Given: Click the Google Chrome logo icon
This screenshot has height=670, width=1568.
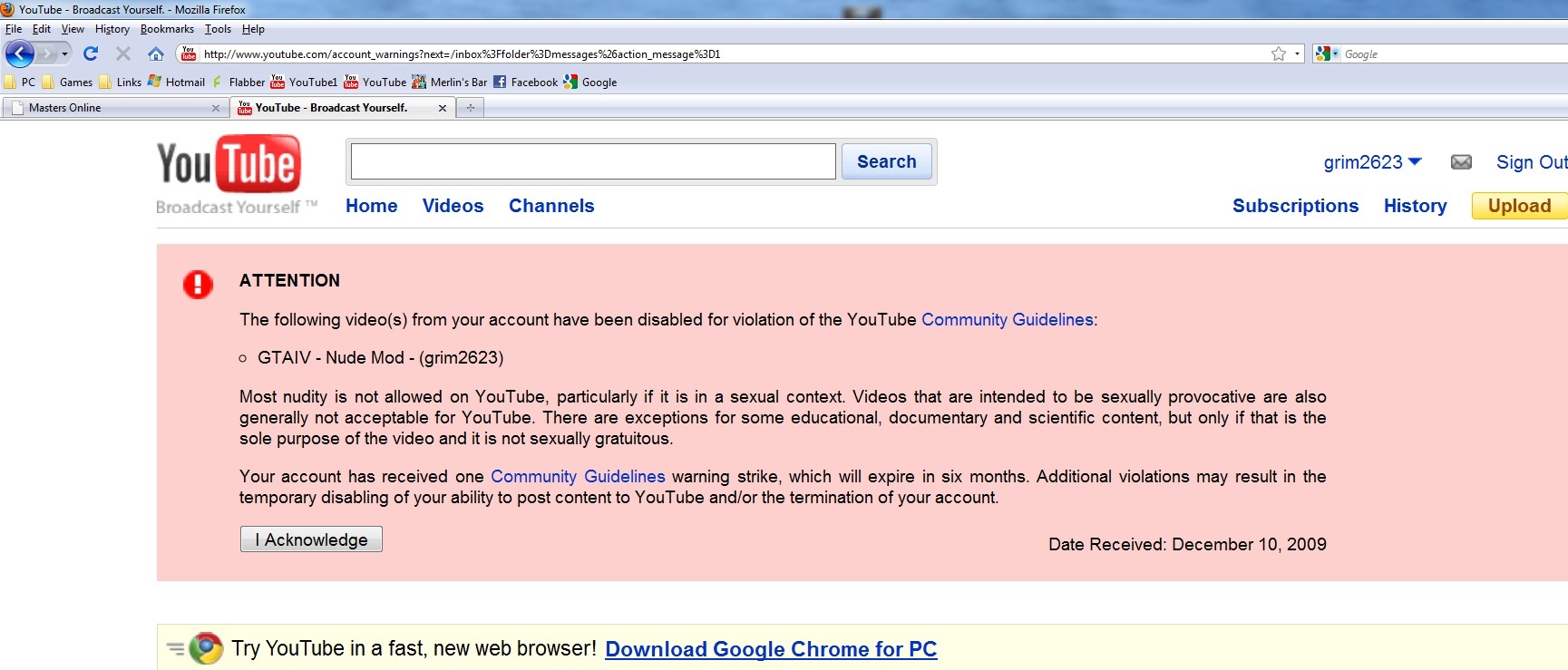Looking at the screenshot, I should [x=206, y=648].
